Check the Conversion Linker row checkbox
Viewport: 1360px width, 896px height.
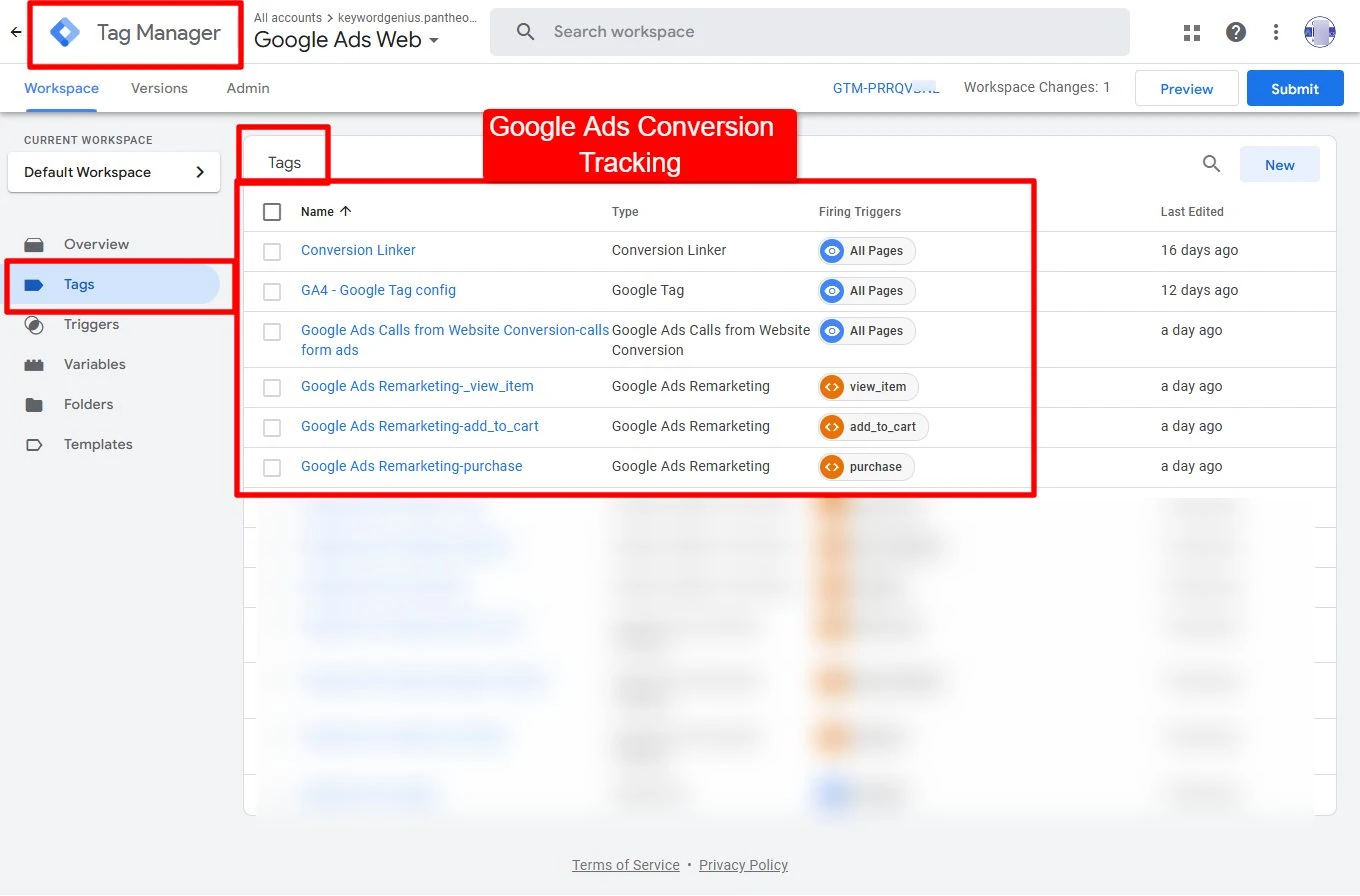click(x=272, y=252)
